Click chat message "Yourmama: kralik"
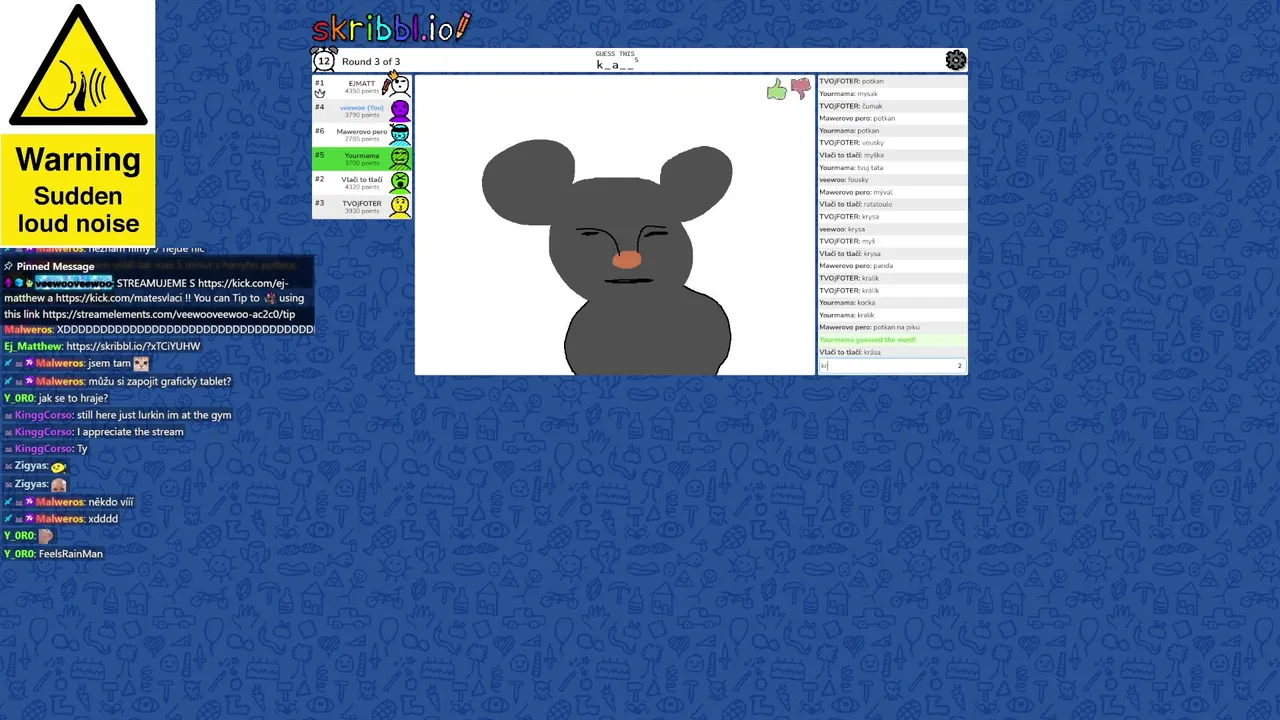 tap(892, 315)
